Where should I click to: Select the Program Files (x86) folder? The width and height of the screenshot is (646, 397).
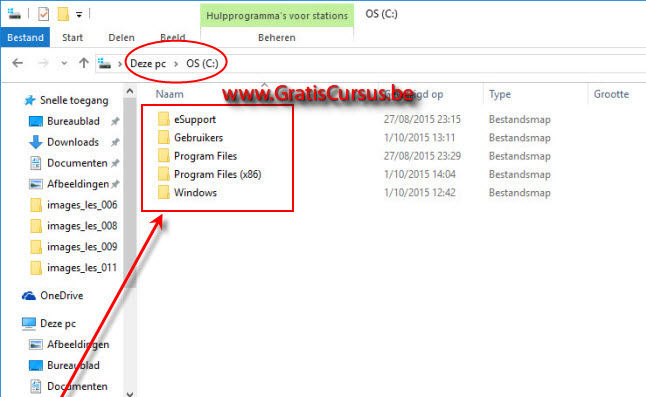coord(218,174)
